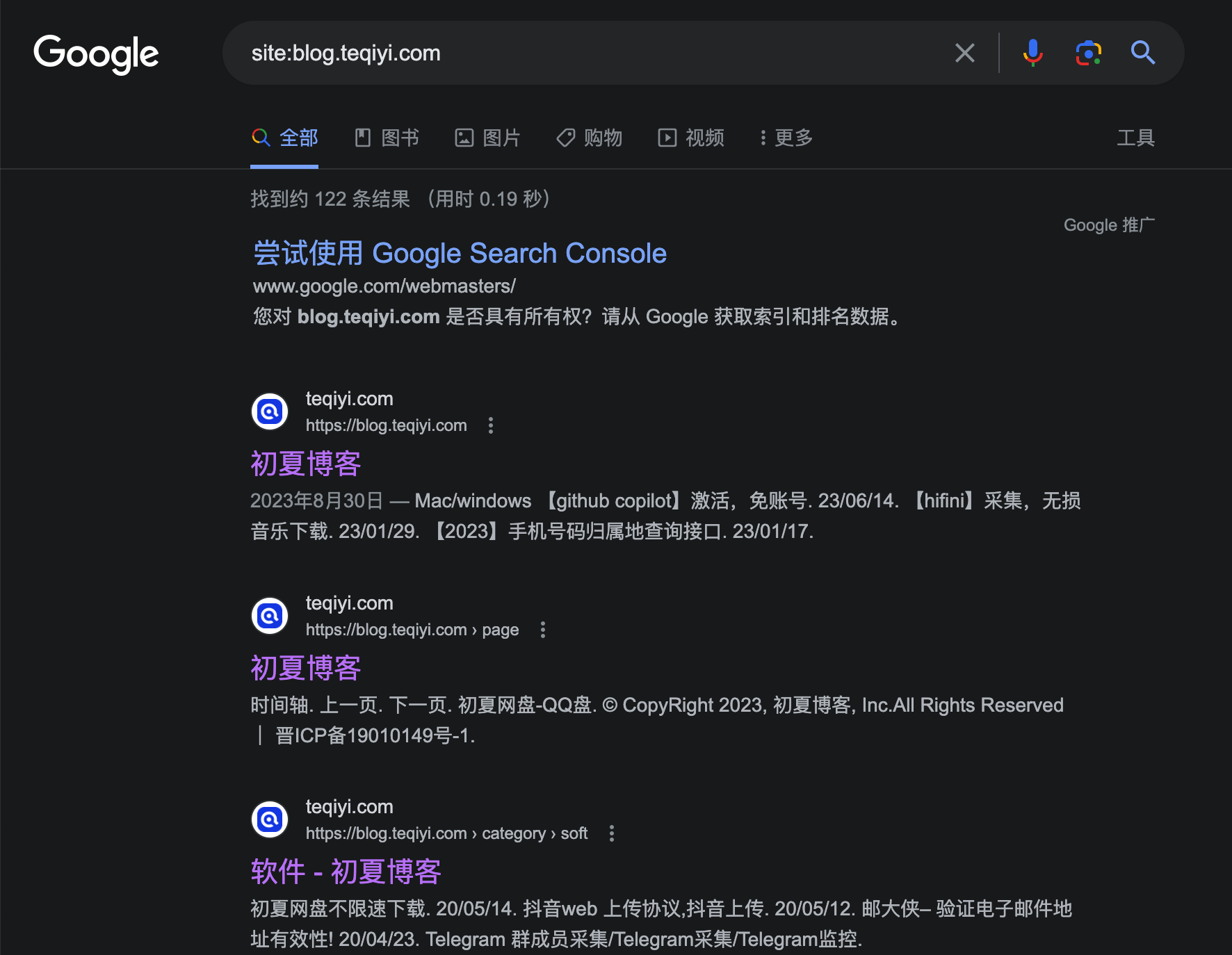This screenshot has width=1232, height=955.
Task: Switch to the 图书 tab
Action: pyautogui.click(x=387, y=138)
